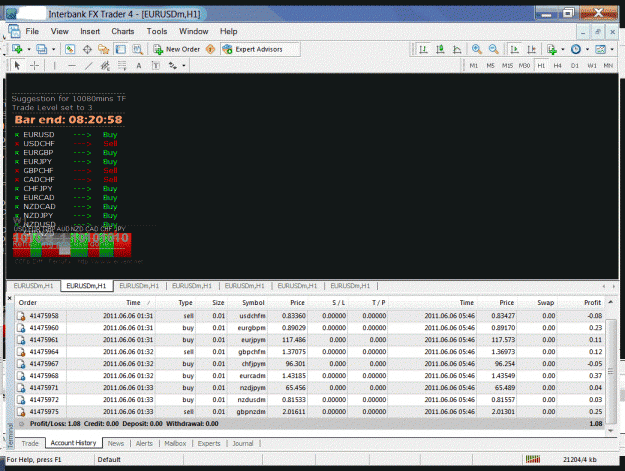Select the Trendline drawing tool
The image size is (625, 471).
88,66
